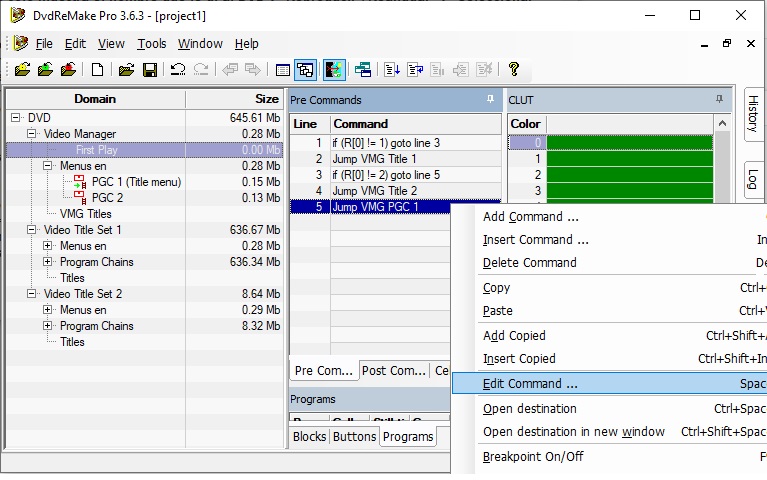This screenshot has height=480, width=767.
Task: Click the application icon beside File menu
Action: tap(21, 43)
